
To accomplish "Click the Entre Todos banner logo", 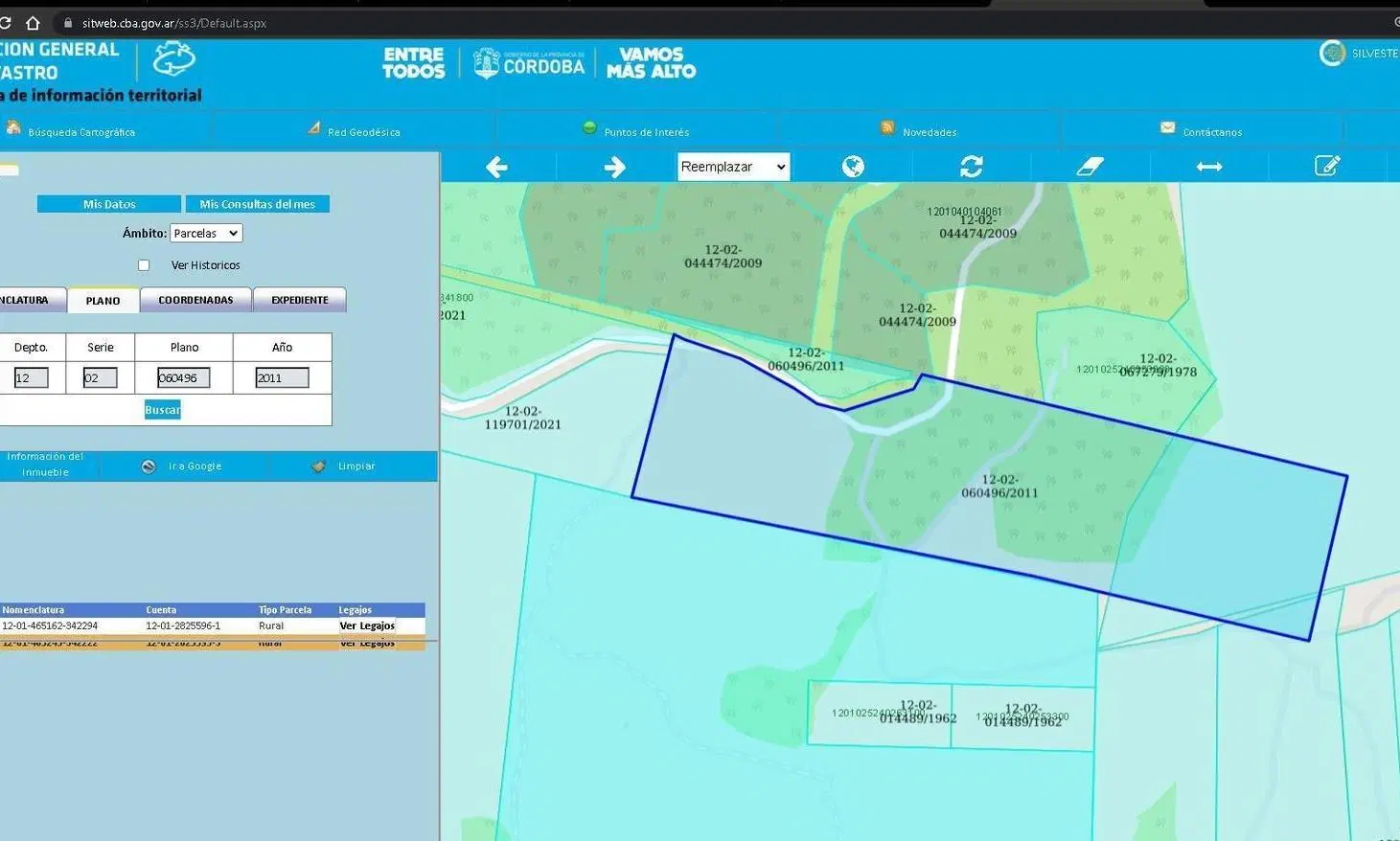I will coord(414,63).
